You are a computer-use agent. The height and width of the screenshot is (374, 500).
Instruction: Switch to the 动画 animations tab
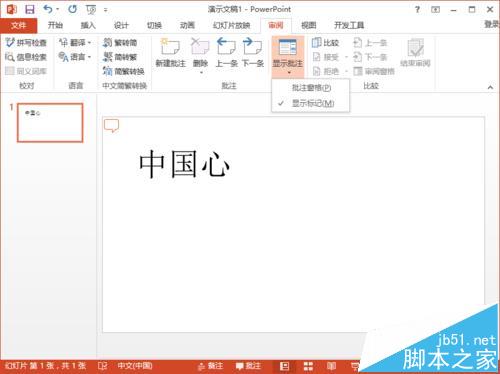coord(187,25)
